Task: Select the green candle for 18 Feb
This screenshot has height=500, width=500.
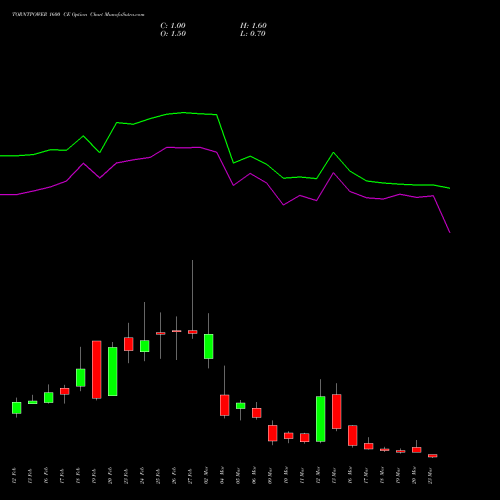Action: click(x=81, y=378)
